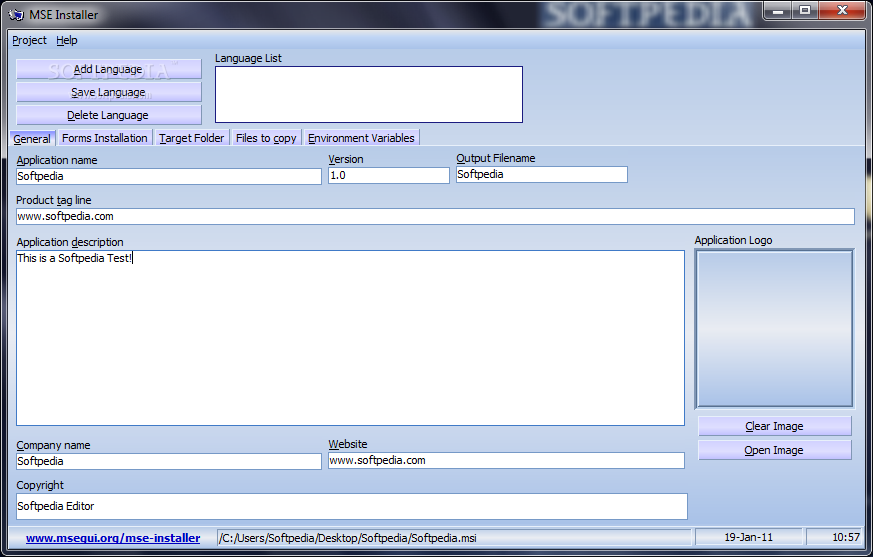Maximize the MSE Installer window
Image resolution: width=873 pixels, height=557 pixels.
[805, 11]
